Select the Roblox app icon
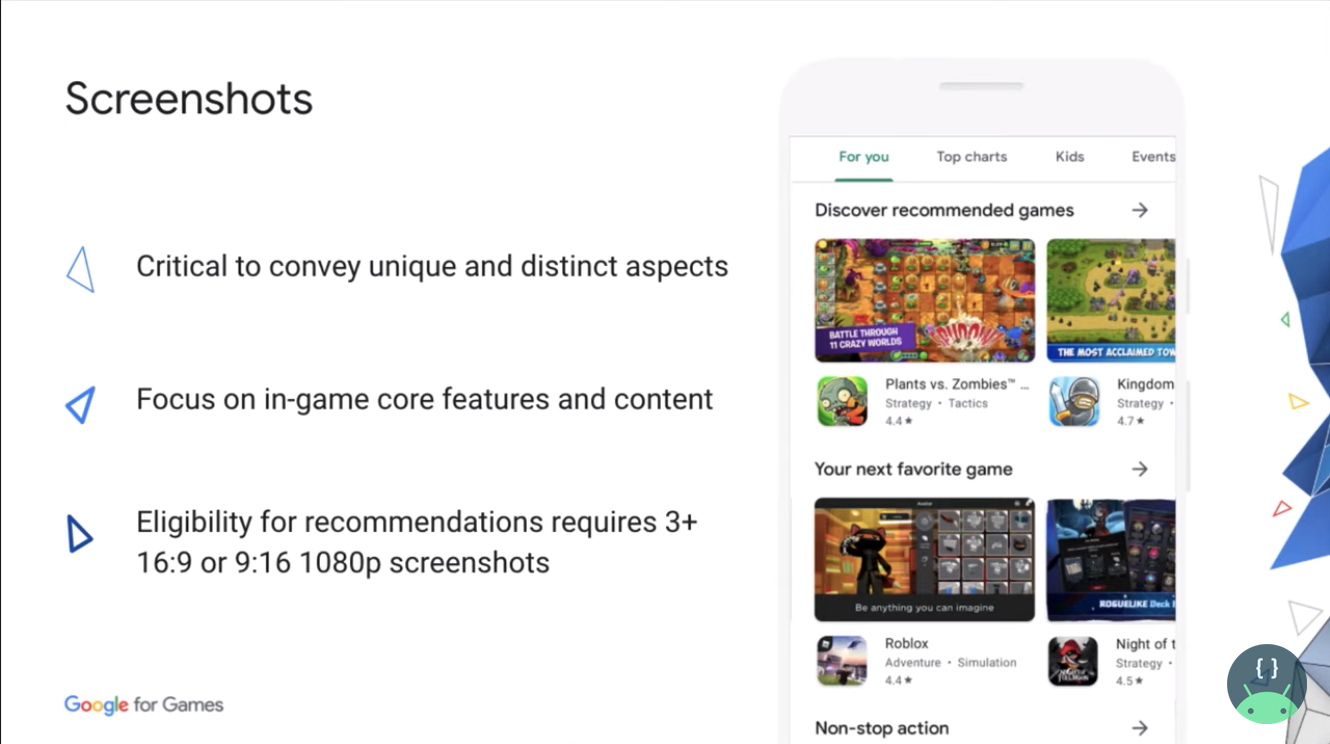The height and width of the screenshot is (744, 1330). pyautogui.click(x=842, y=660)
